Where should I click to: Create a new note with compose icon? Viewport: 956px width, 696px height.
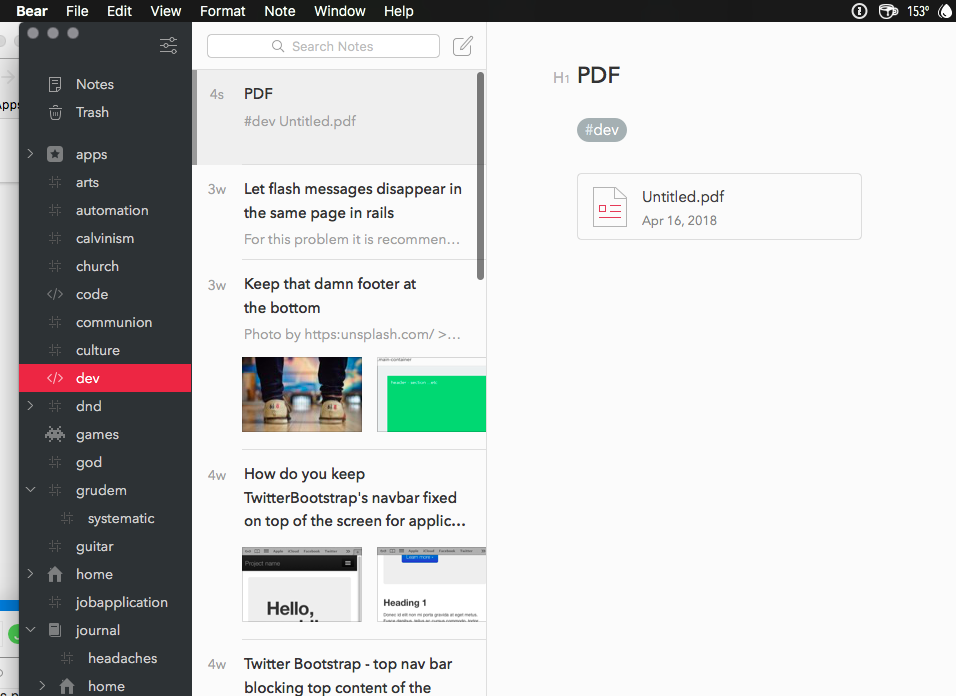point(463,46)
